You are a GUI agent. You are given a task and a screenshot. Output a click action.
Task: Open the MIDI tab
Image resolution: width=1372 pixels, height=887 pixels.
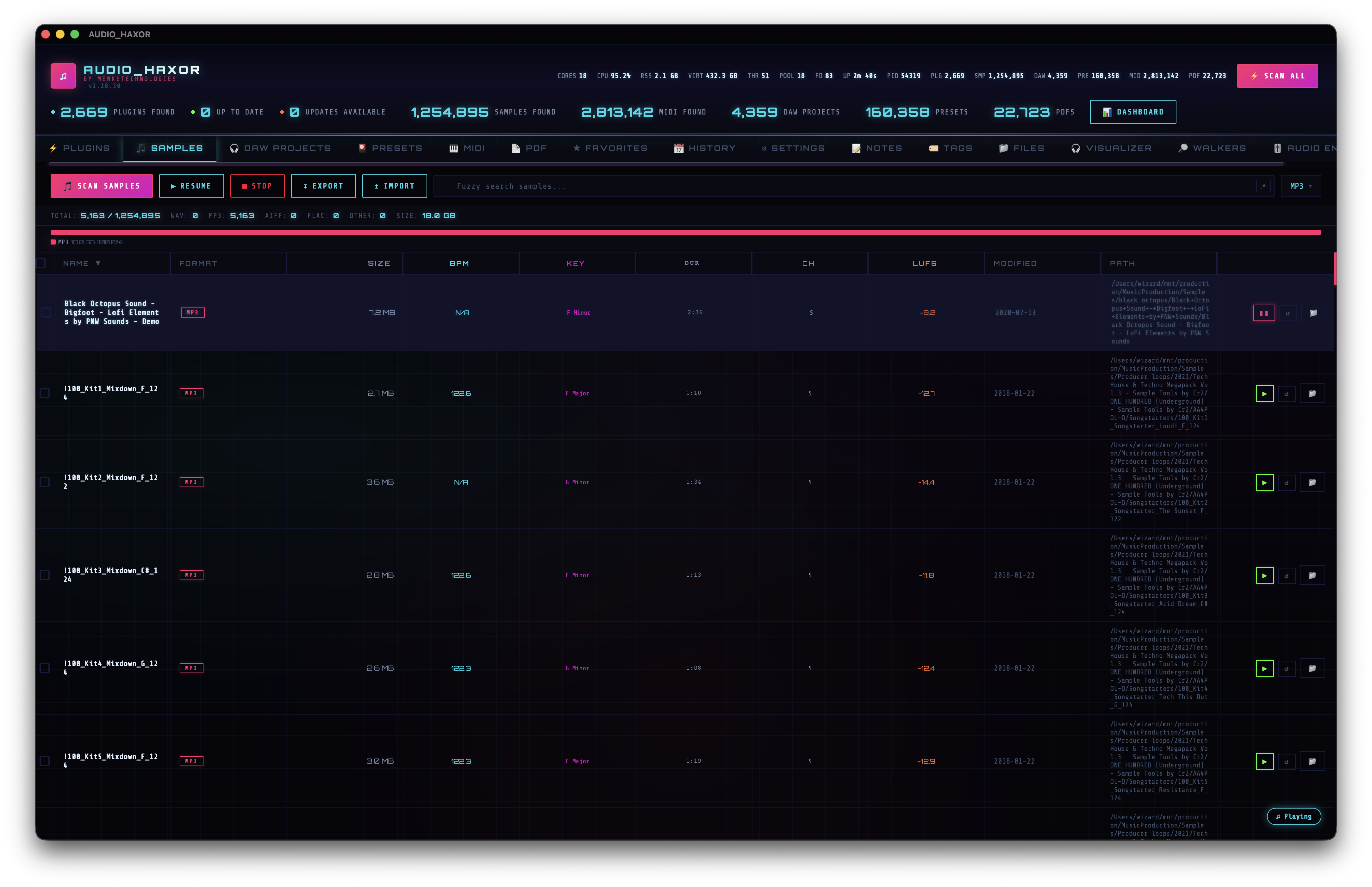point(466,148)
